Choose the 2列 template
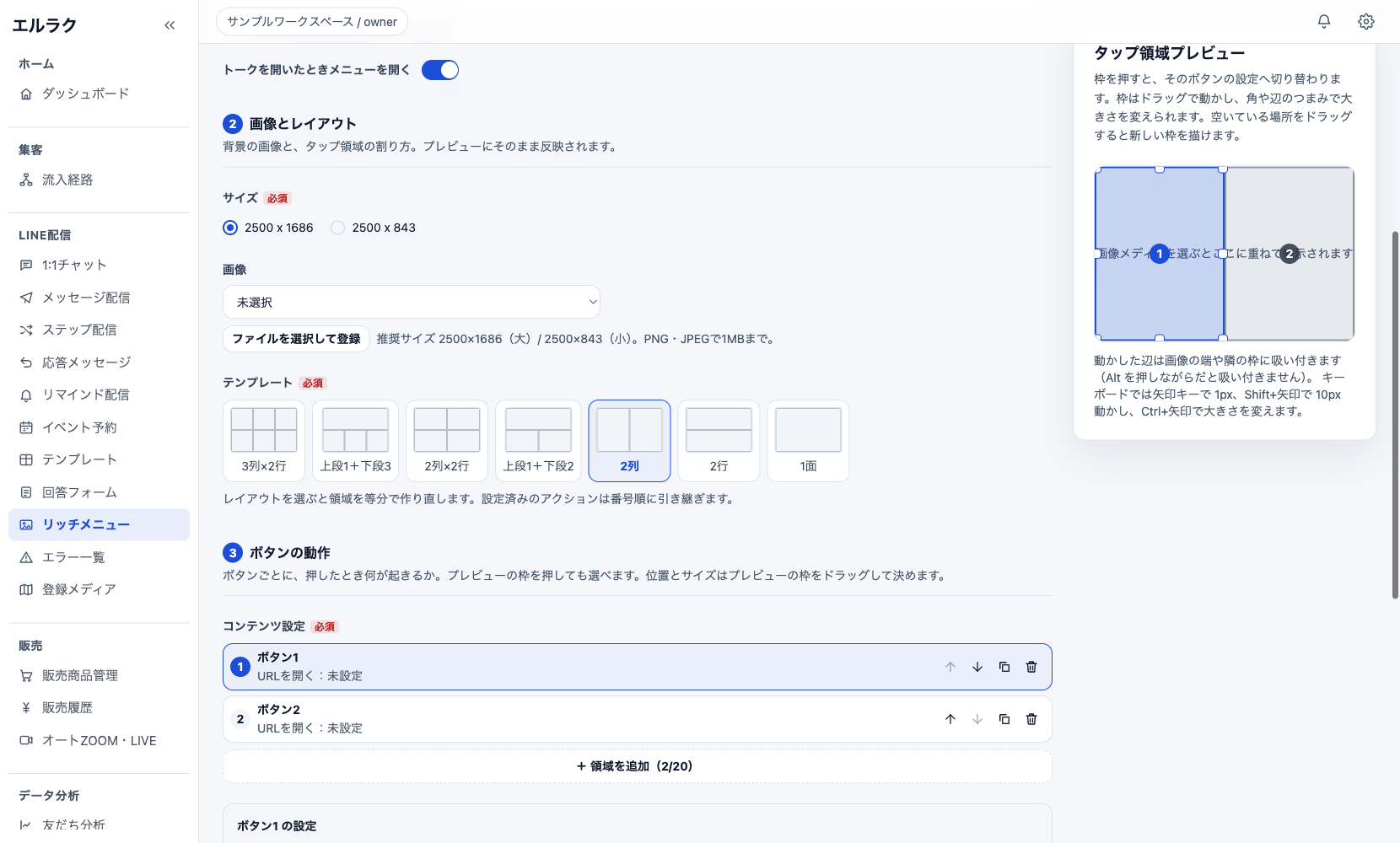The image size is (1400, 843). 629,441
